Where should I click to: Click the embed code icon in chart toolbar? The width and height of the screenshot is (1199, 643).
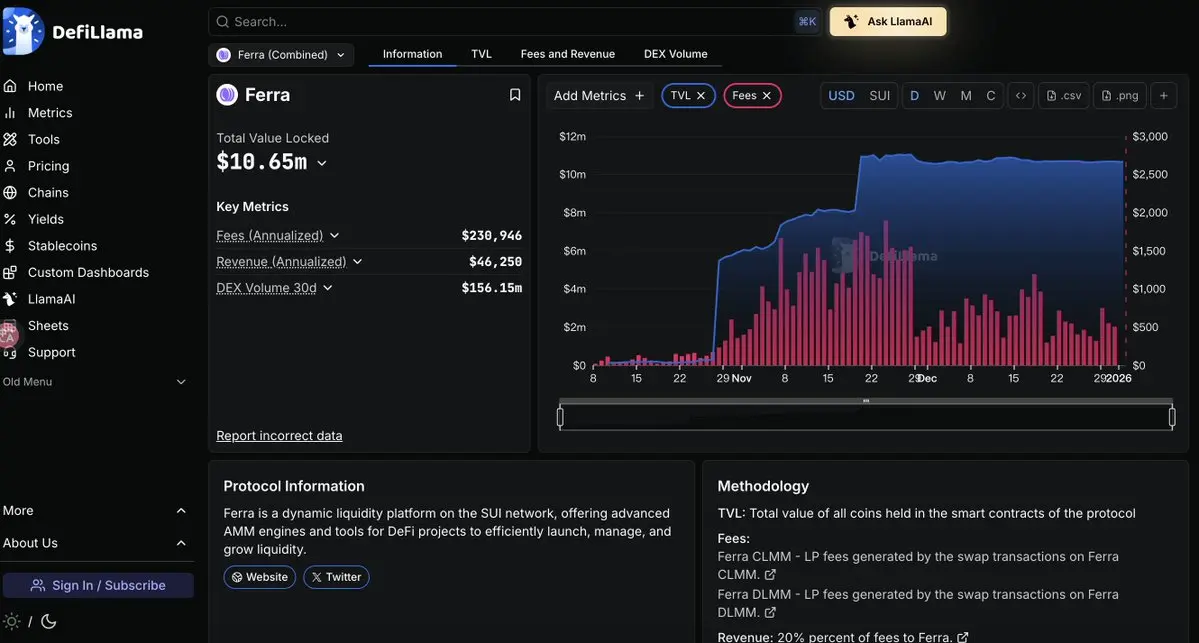(x=1020, y=96)
